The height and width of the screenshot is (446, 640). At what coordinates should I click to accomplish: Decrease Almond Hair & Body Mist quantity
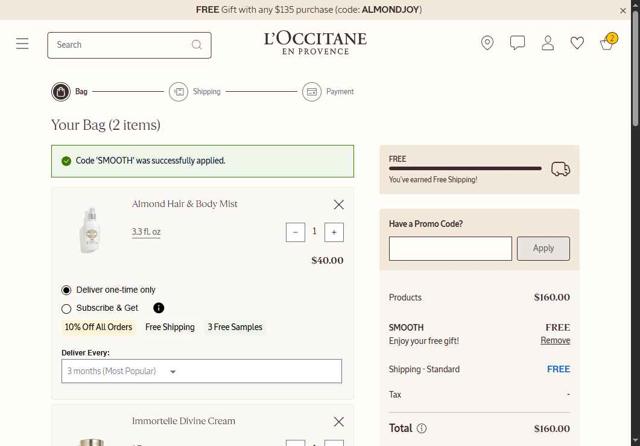pos(296,232)
